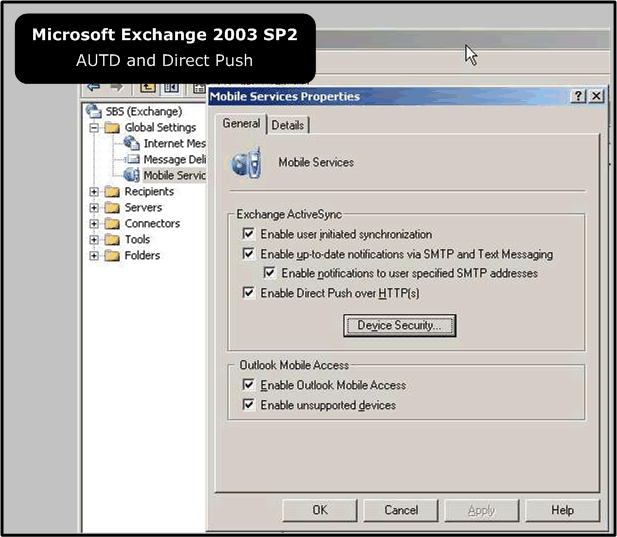Expand the Folders tree node

coord(94,255)
